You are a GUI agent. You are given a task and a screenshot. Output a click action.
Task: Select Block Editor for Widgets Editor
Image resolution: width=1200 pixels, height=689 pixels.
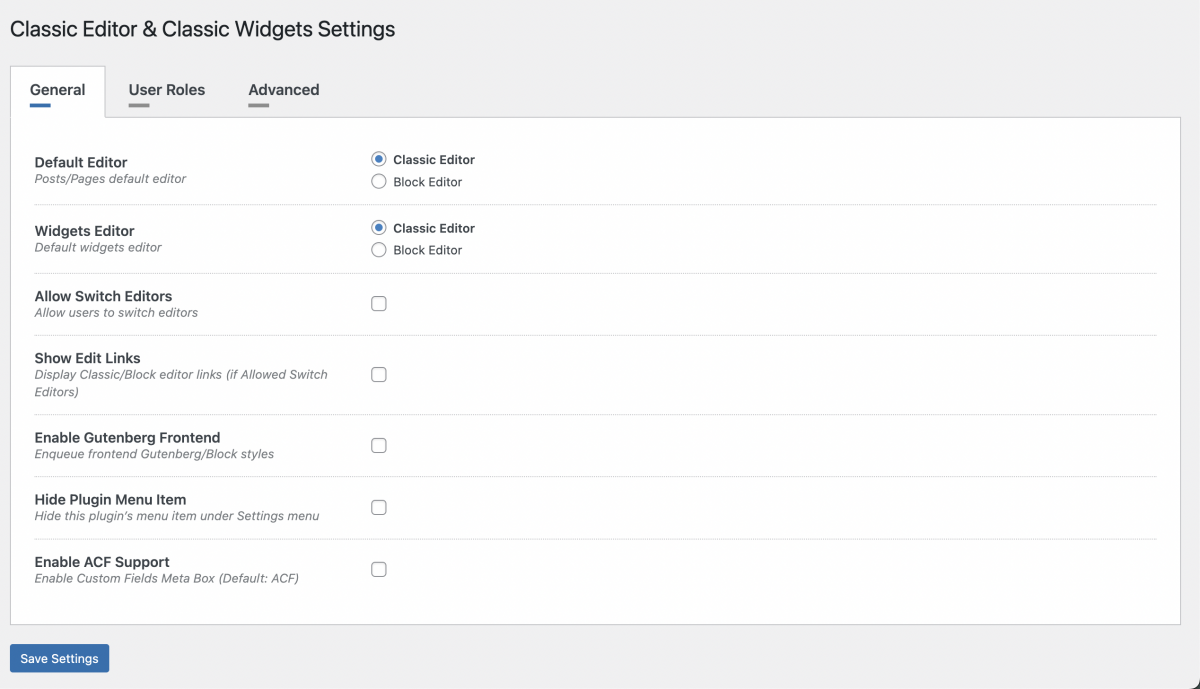click(378, 250)
